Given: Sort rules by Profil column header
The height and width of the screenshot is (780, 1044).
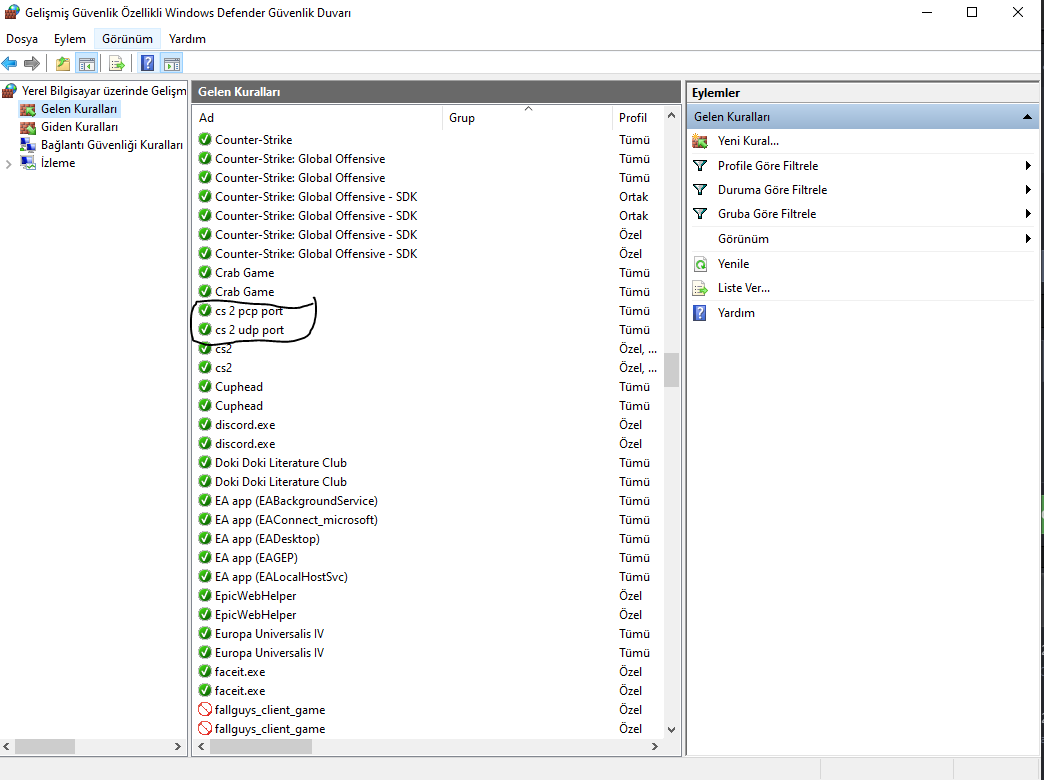Looking at the screenshot, I should pyautogui.click(x=637, y=117).
